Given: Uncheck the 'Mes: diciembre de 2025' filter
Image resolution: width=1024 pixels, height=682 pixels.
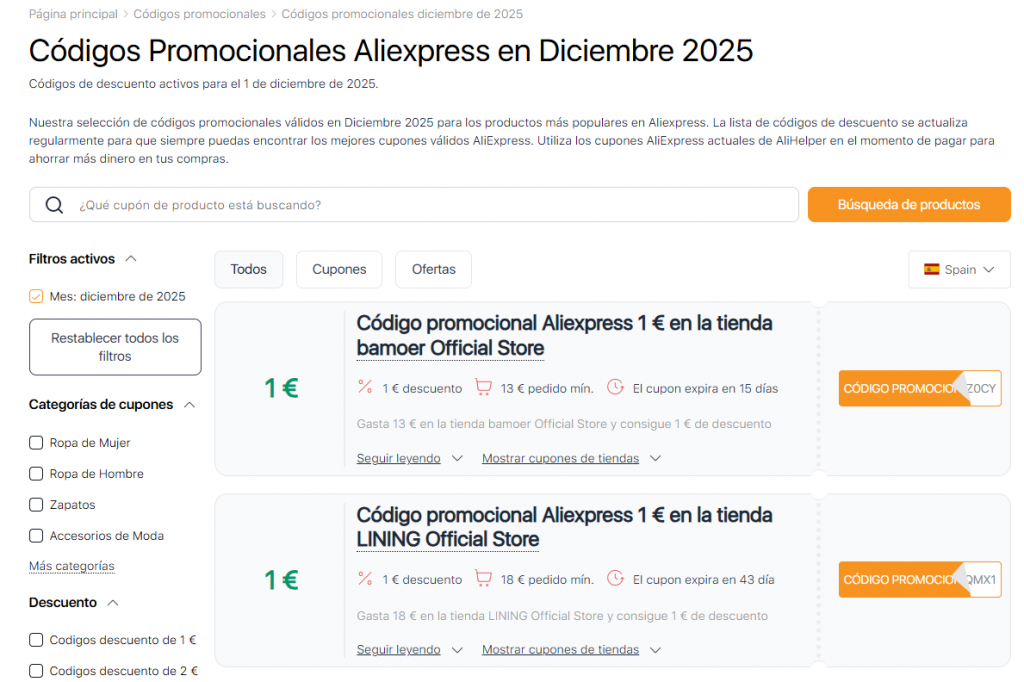Looking at the screenshot, I should coord(36,296).
